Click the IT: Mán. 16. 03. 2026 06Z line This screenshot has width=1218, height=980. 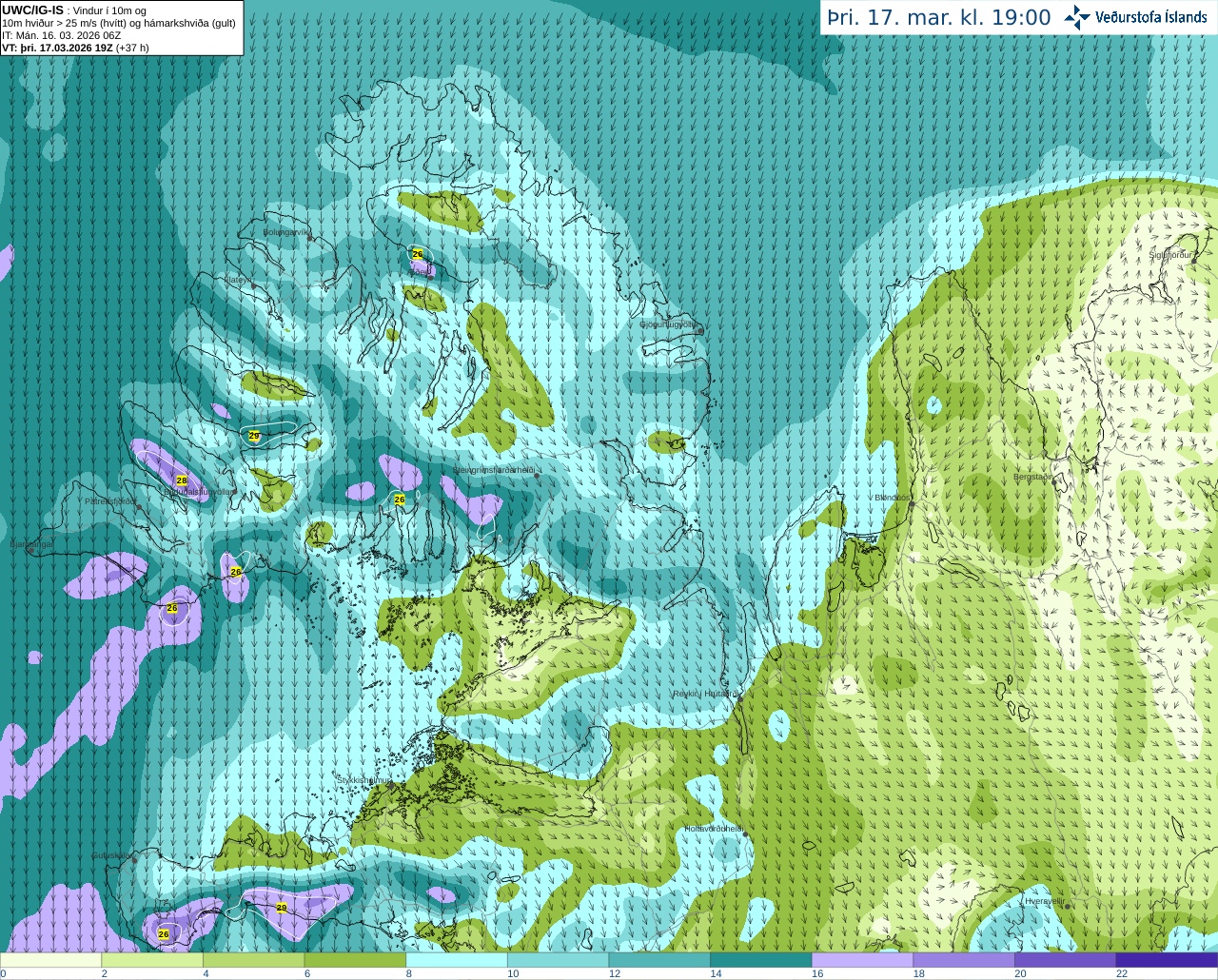[x=62, y=35]
